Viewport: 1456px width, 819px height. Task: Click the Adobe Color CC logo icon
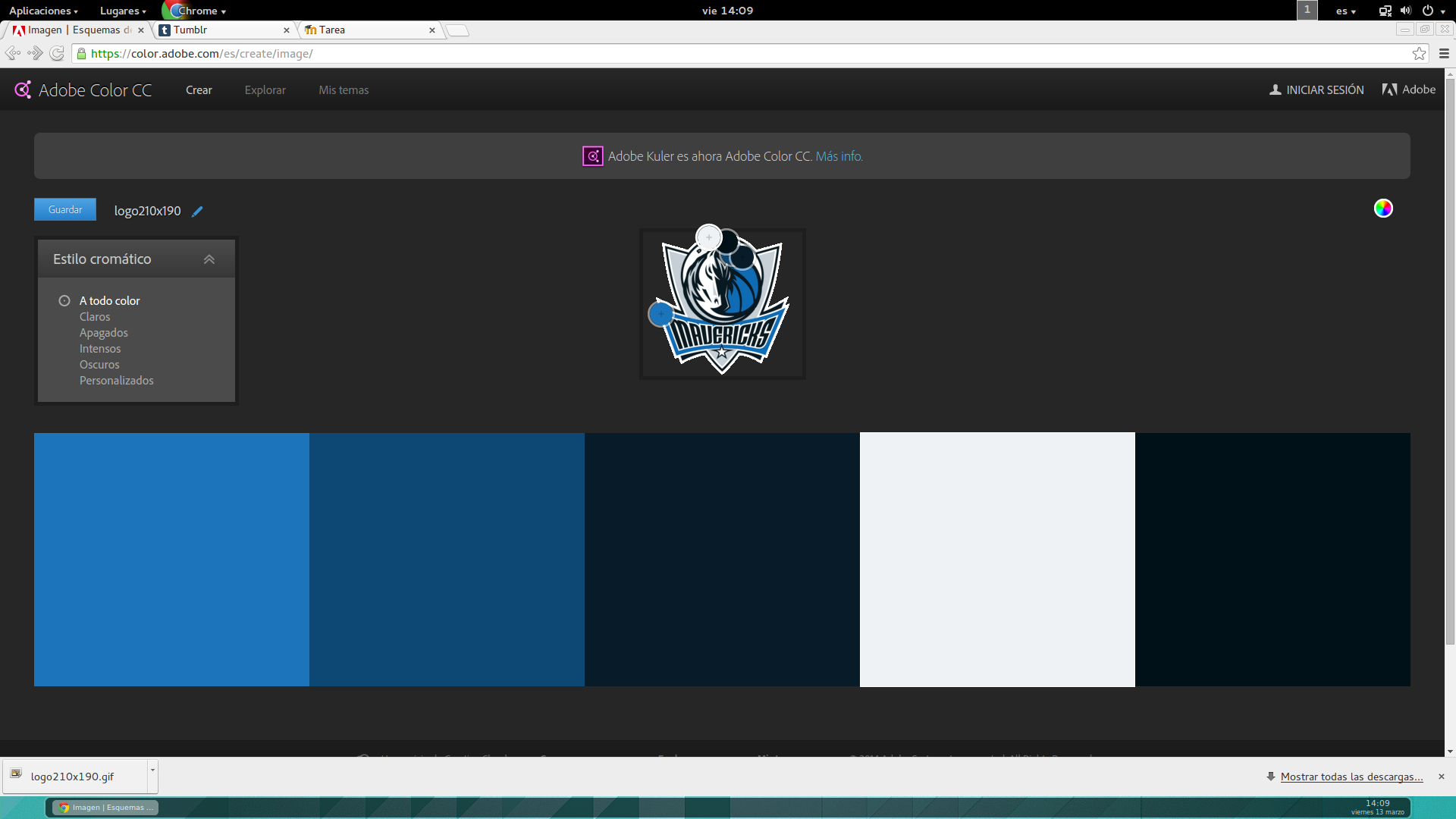click(23, 89)
